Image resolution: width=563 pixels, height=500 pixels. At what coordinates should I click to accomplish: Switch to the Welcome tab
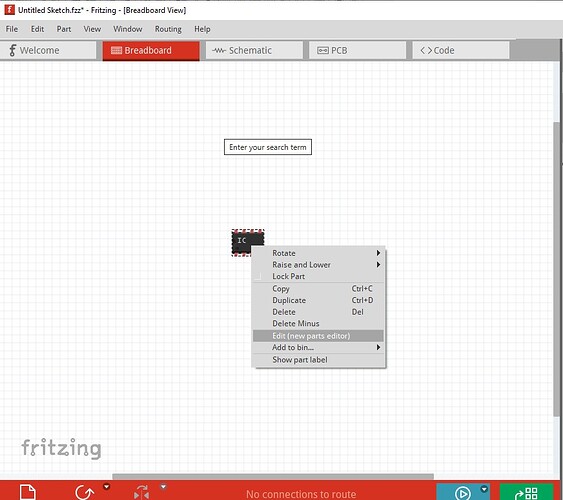point(48,50)
